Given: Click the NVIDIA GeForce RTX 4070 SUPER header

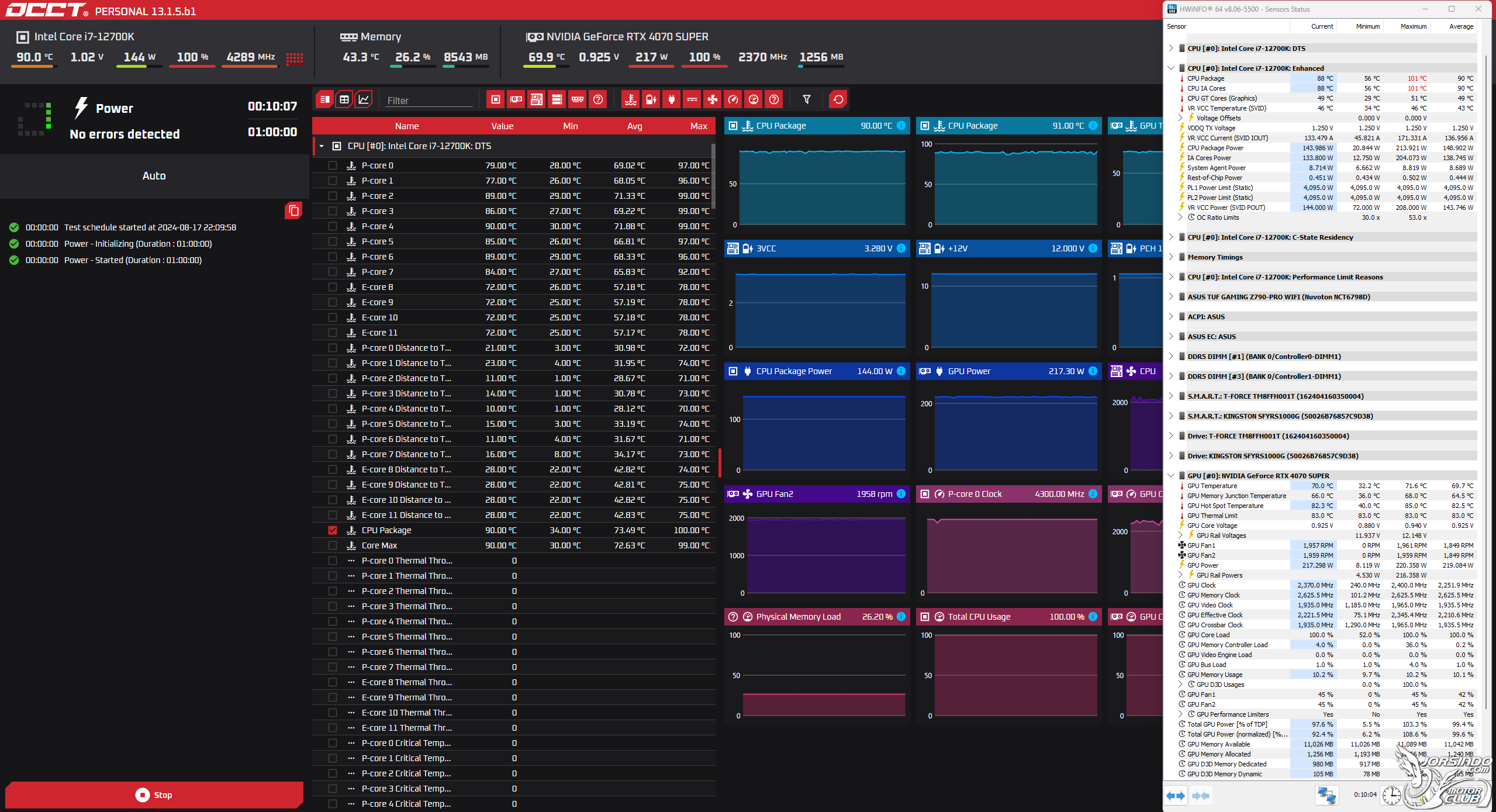Looking at the screenshot, I should point(617,37).
